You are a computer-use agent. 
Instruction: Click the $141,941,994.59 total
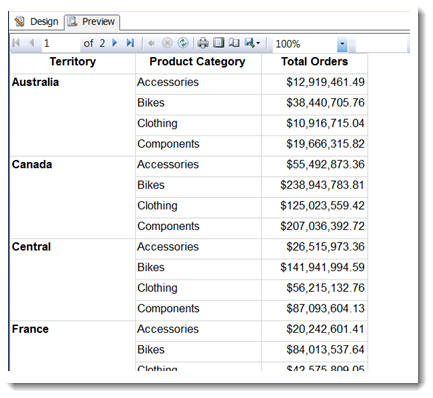pos(315,268)
